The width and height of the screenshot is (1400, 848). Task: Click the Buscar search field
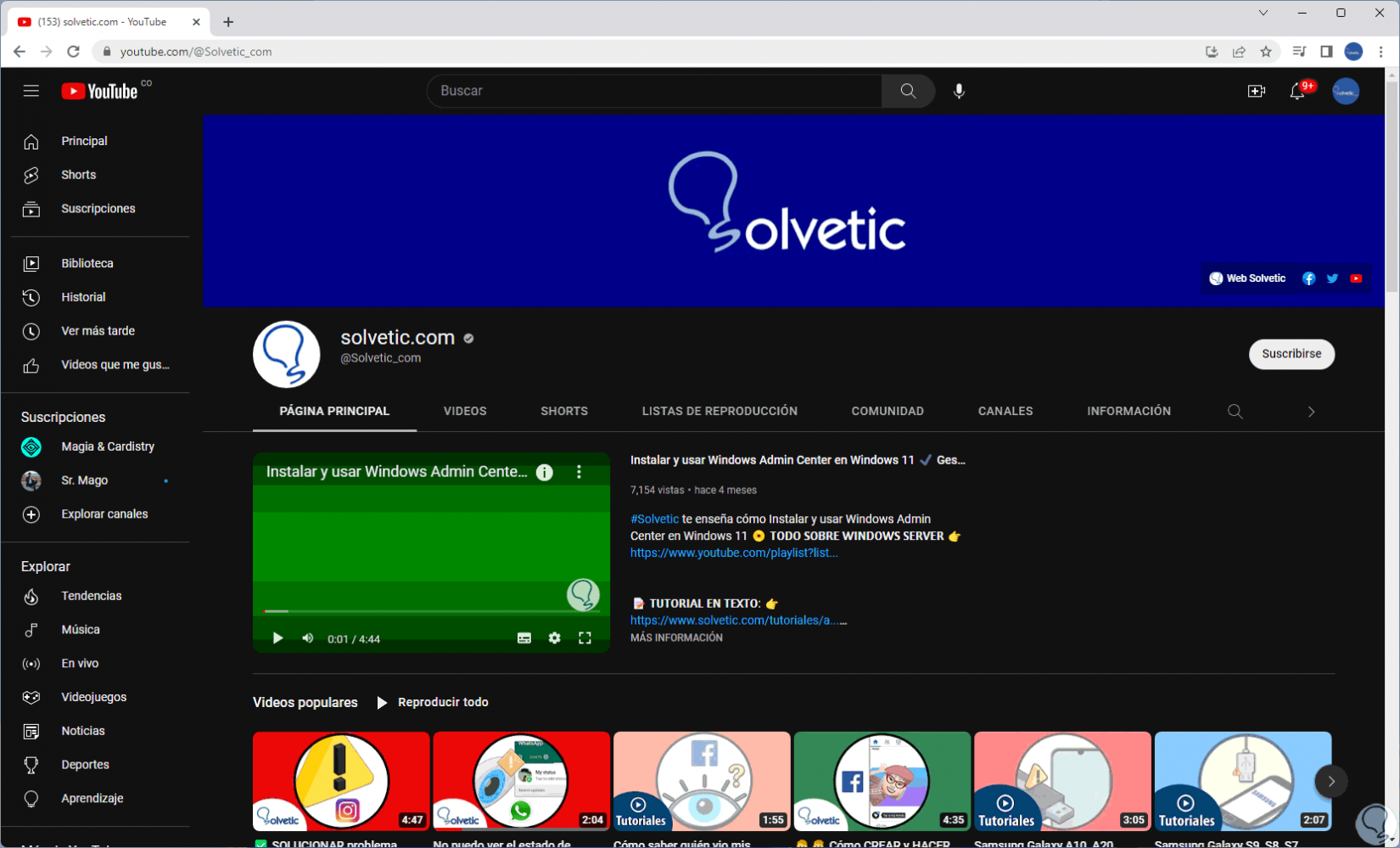(x=654, y=91)
